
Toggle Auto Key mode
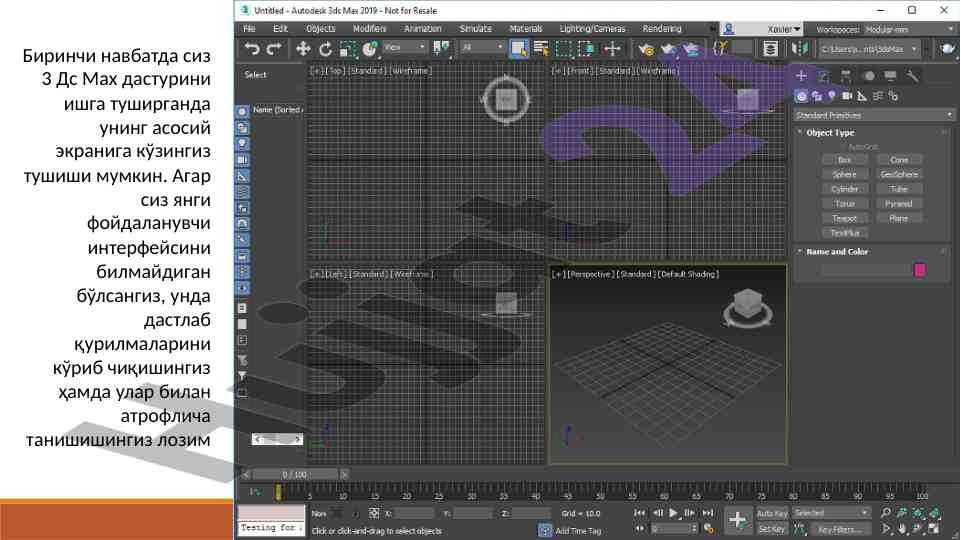(x=772, y=514)
